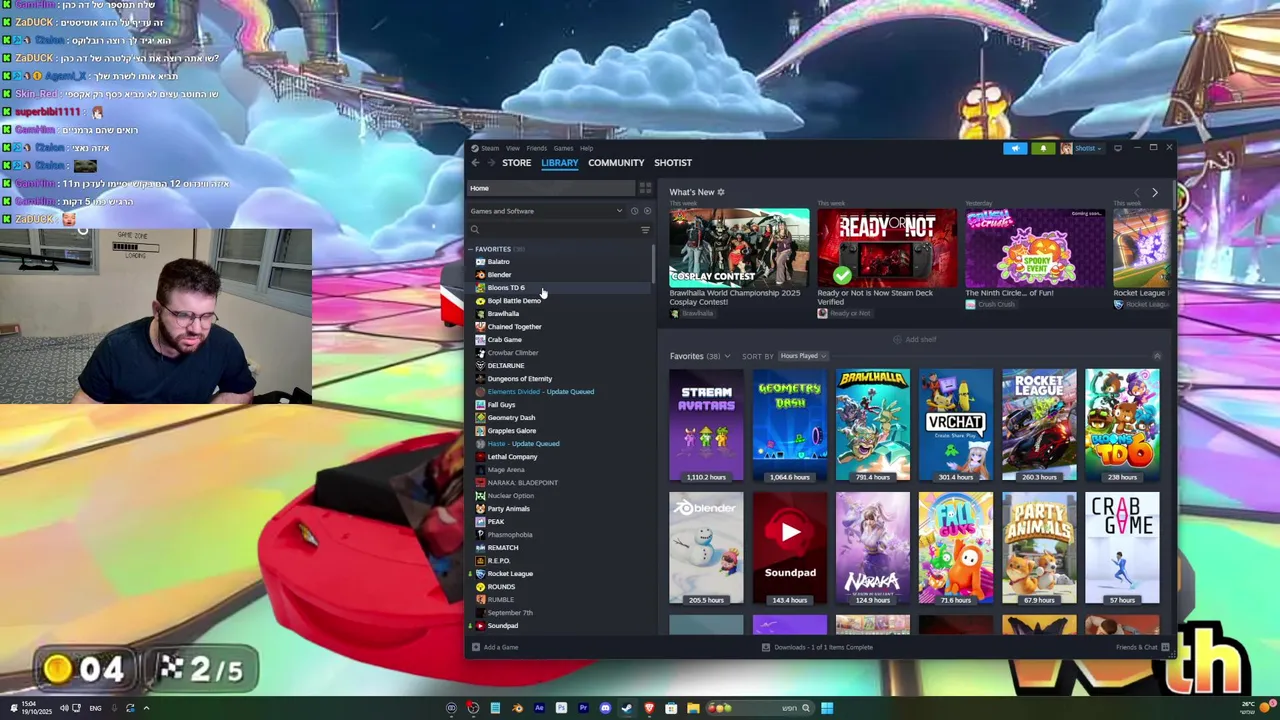Image resolution: width=1280 pixels, height=720 pixels.
Task: Open the Shotist account dropdown
Action: tap(1081, 148)
